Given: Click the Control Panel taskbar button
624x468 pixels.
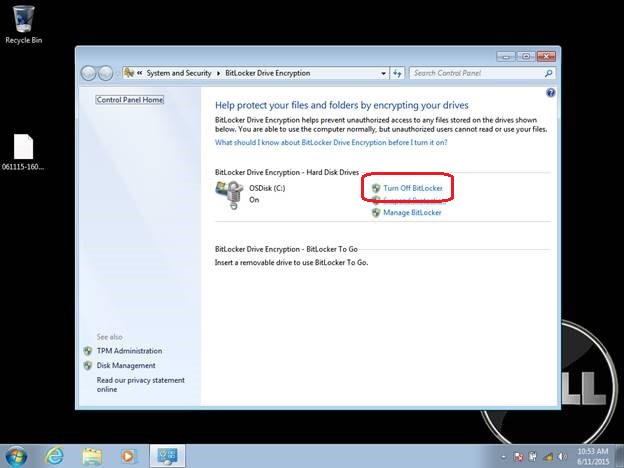Looking at the screenshot, I should tap(167, 456).
